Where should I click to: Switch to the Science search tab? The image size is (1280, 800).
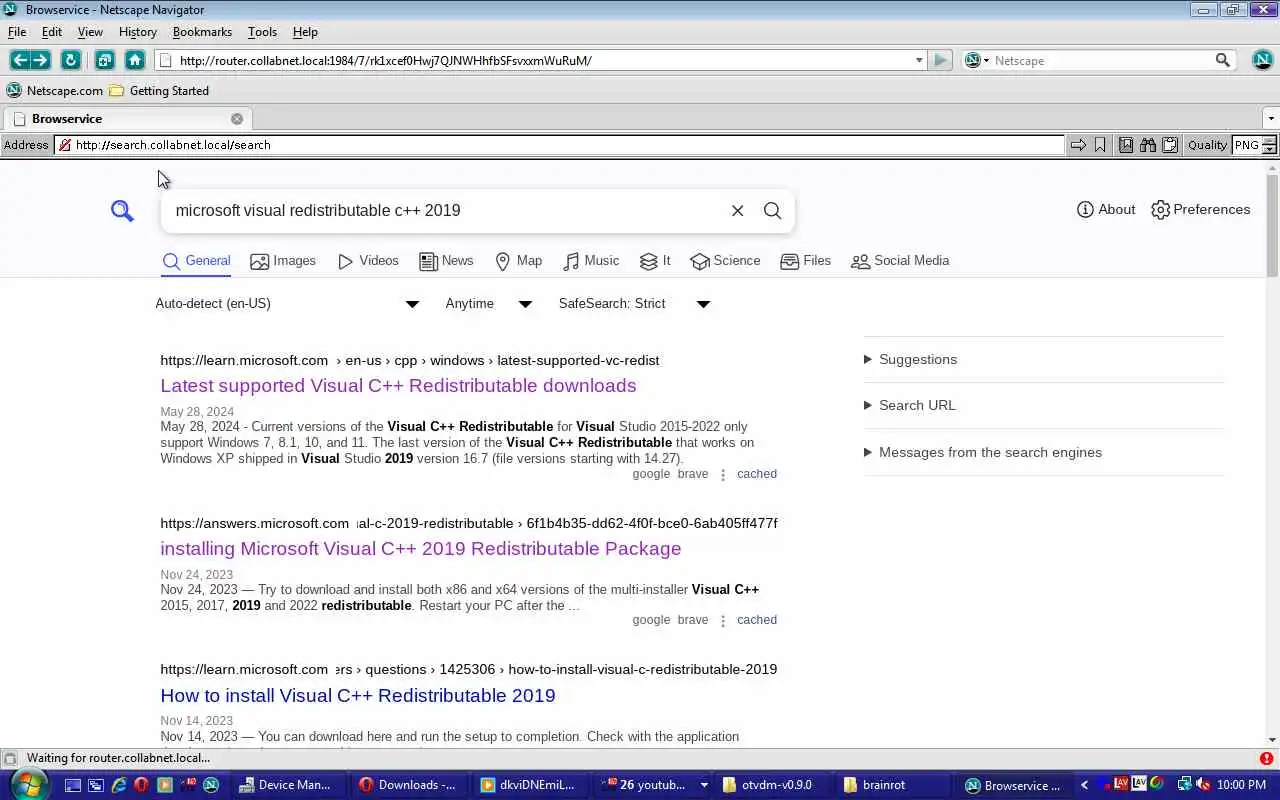point(725,261)
